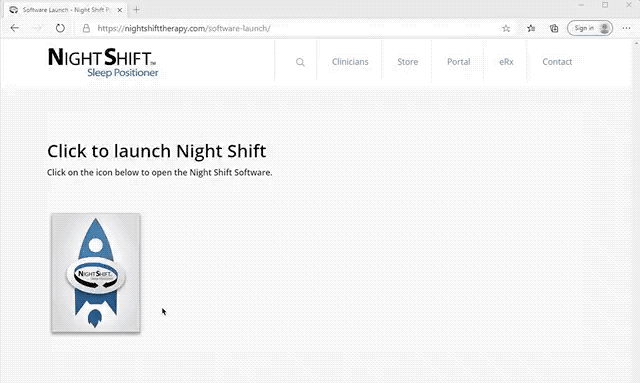The width and height of the screenshot is (640, 383).
Task: Click the instruction text below the heading
Action: [160, 172]
